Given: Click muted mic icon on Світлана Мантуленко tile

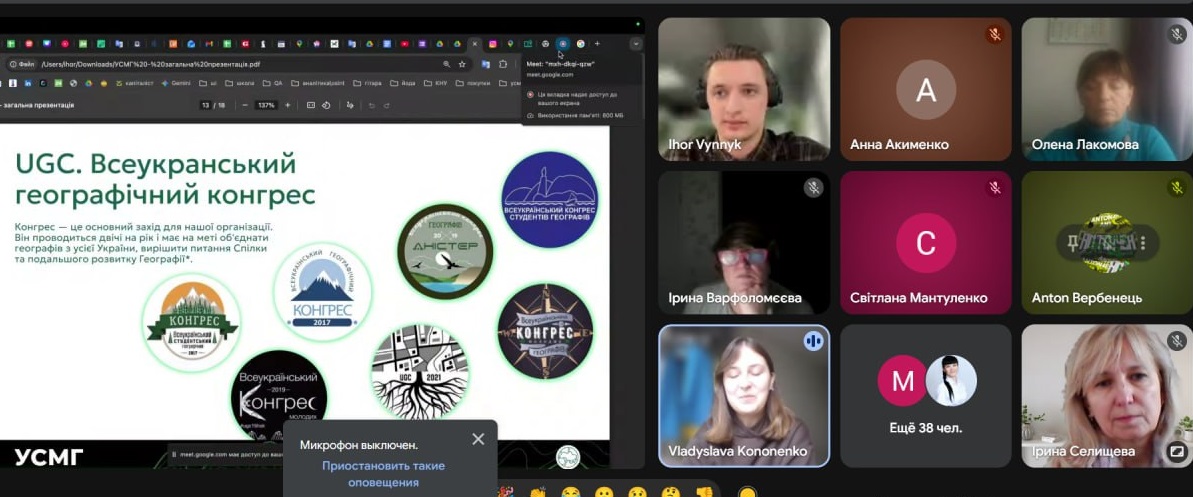Looking at the screenshot, I should 995,188.
